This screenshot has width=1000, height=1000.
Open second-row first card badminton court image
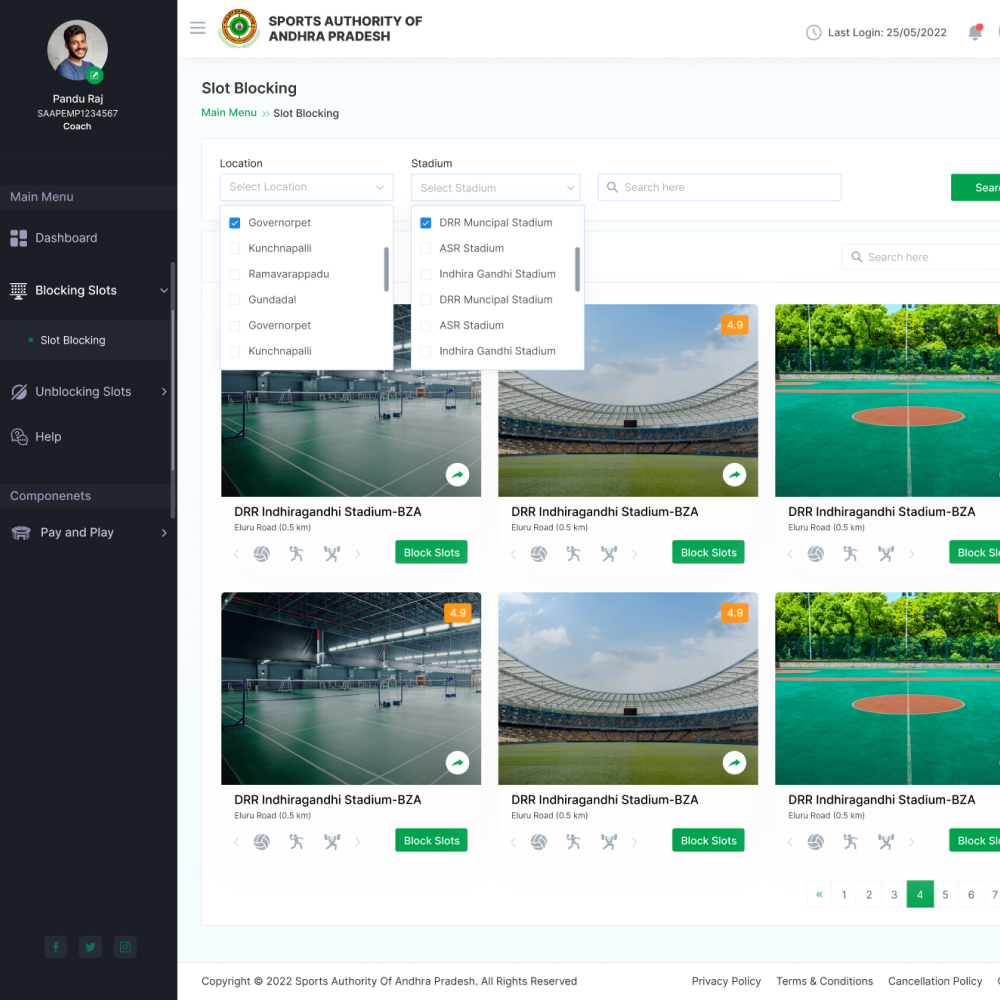click(351, 689)
